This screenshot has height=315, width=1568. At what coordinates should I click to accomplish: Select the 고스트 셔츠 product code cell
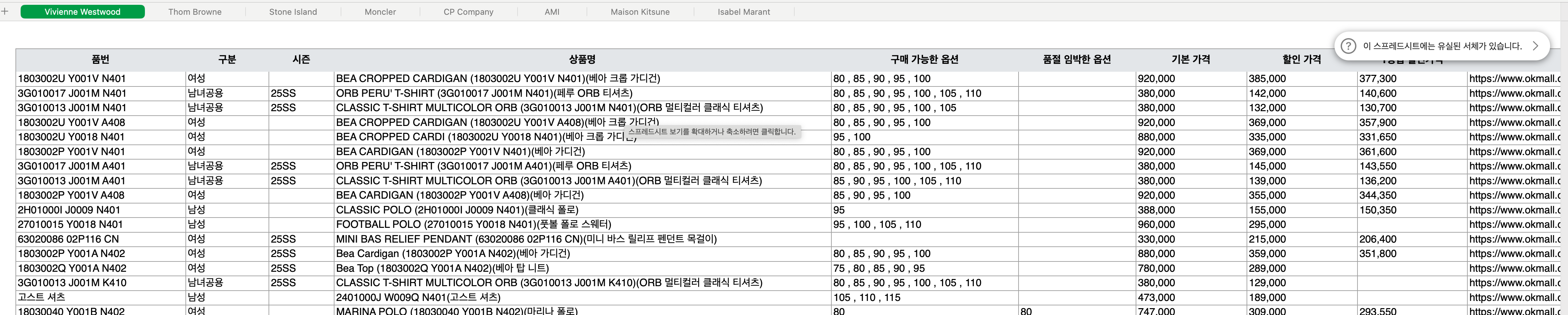click(x=100, y=298)
